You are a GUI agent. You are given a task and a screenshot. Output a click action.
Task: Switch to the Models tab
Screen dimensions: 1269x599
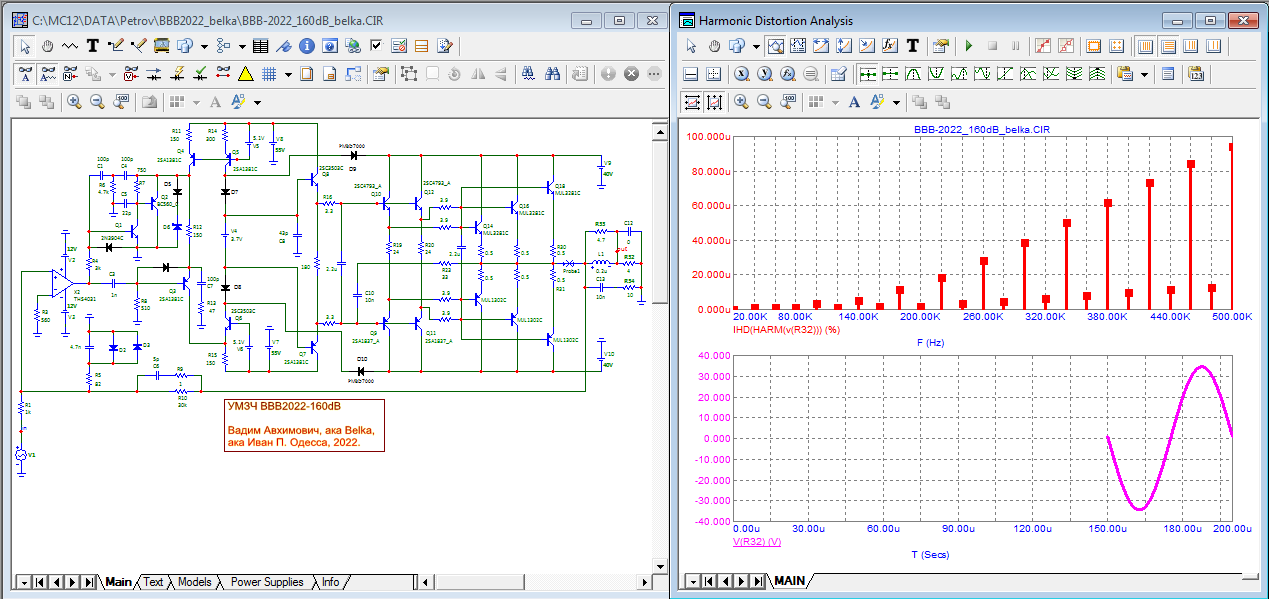tap(194, 582)
